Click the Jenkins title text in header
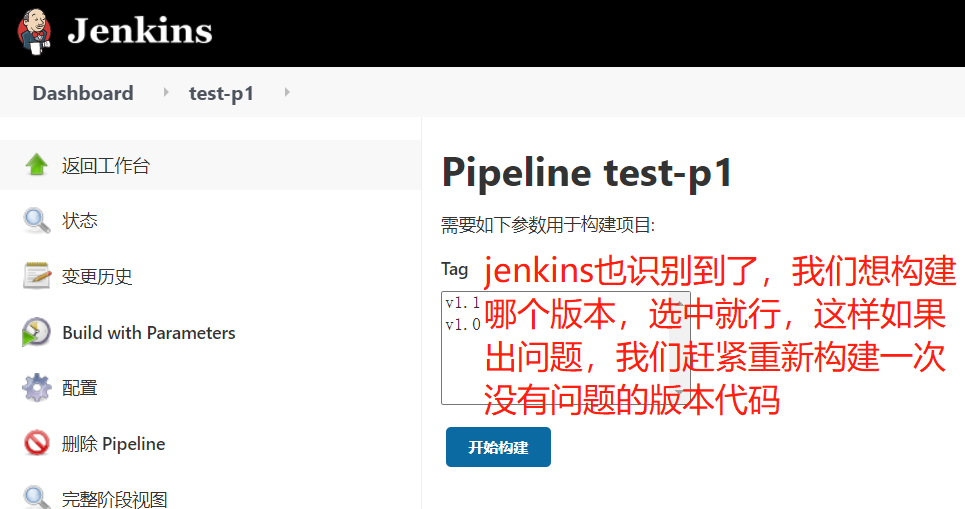The height and width of the screenshot is (509, 965). (140, 31)
